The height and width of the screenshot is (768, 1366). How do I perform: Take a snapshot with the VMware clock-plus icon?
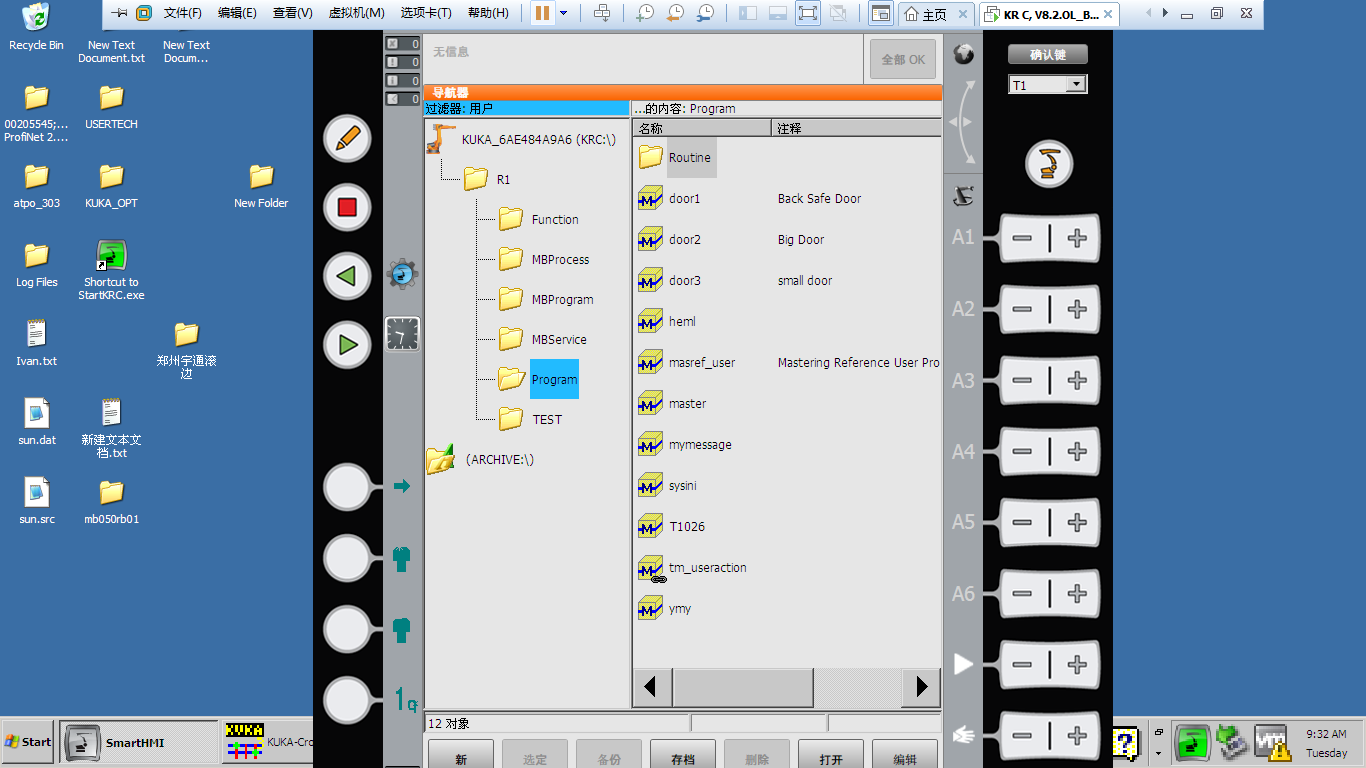(645, 13)
